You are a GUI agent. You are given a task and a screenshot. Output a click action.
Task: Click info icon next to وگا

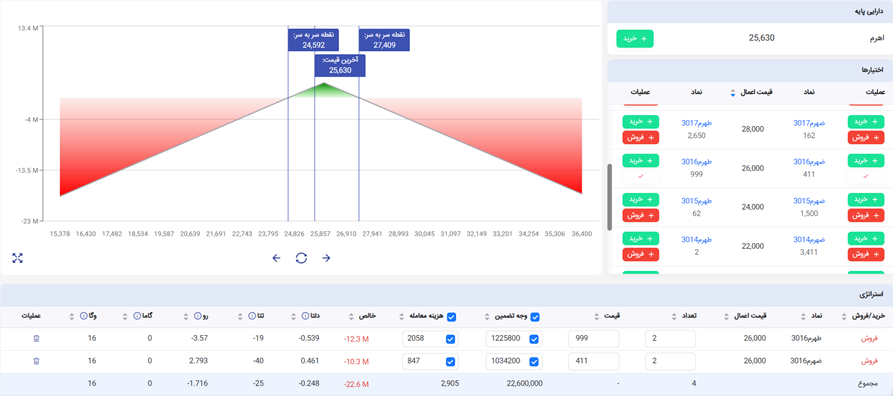tap(83, 317)
